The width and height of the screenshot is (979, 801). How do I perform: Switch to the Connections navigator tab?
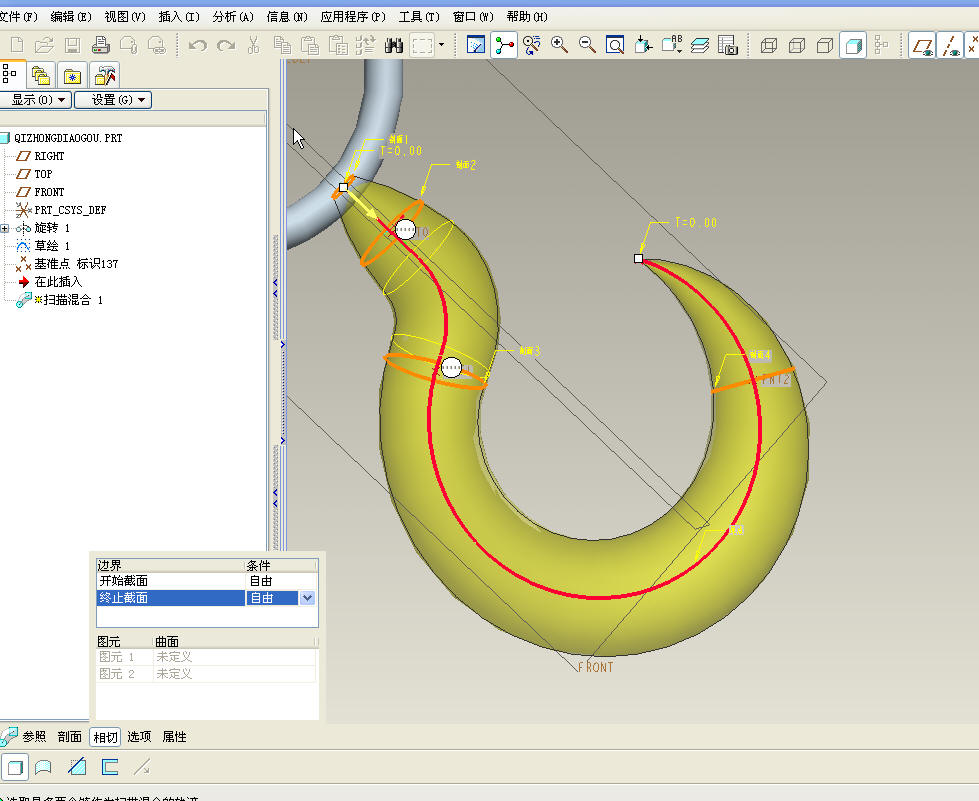pos(104,76)
